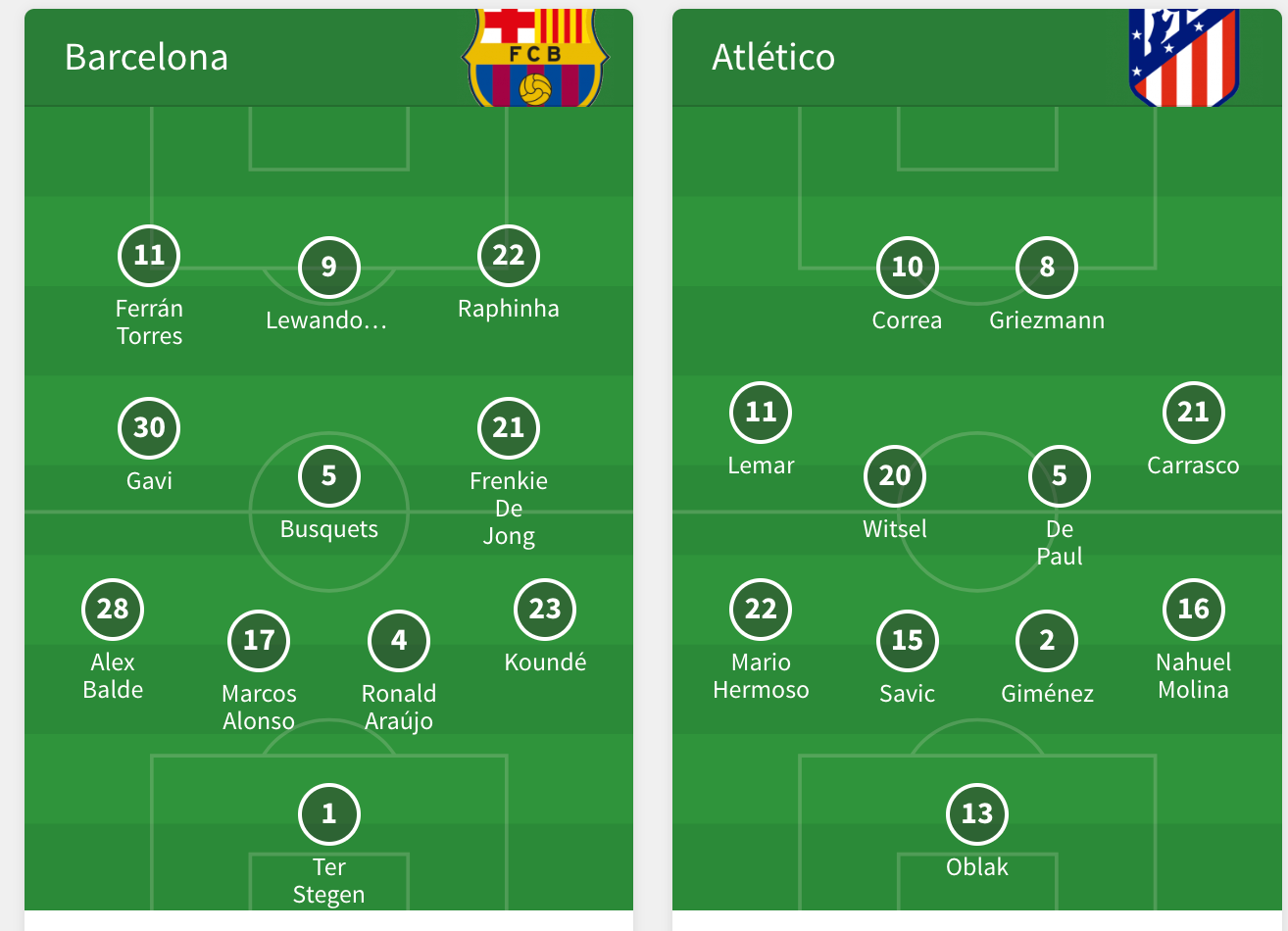Click Witsel's number 20 badge

pyautogui.click(x=895, y=475)
